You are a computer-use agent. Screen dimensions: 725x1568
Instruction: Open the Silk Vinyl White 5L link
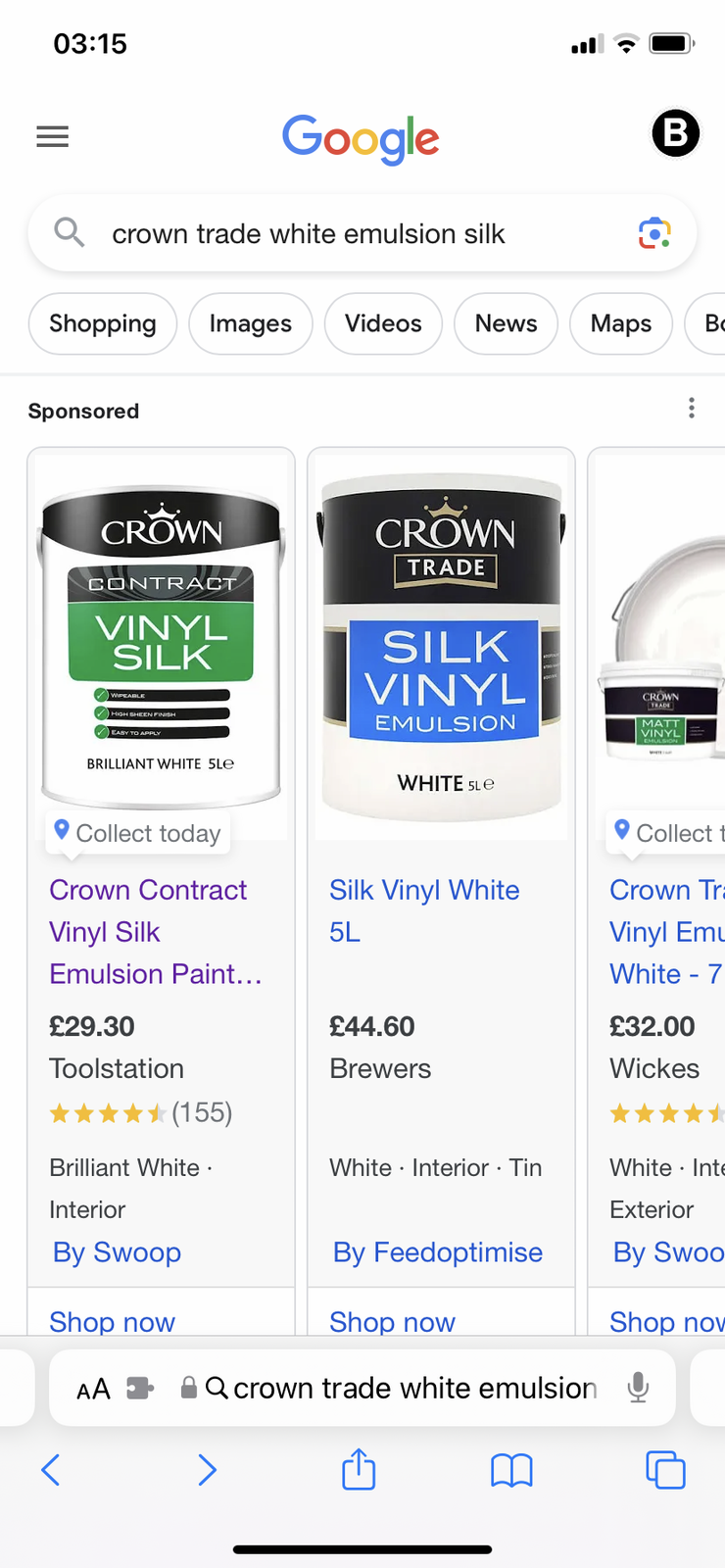click(424, 909)
